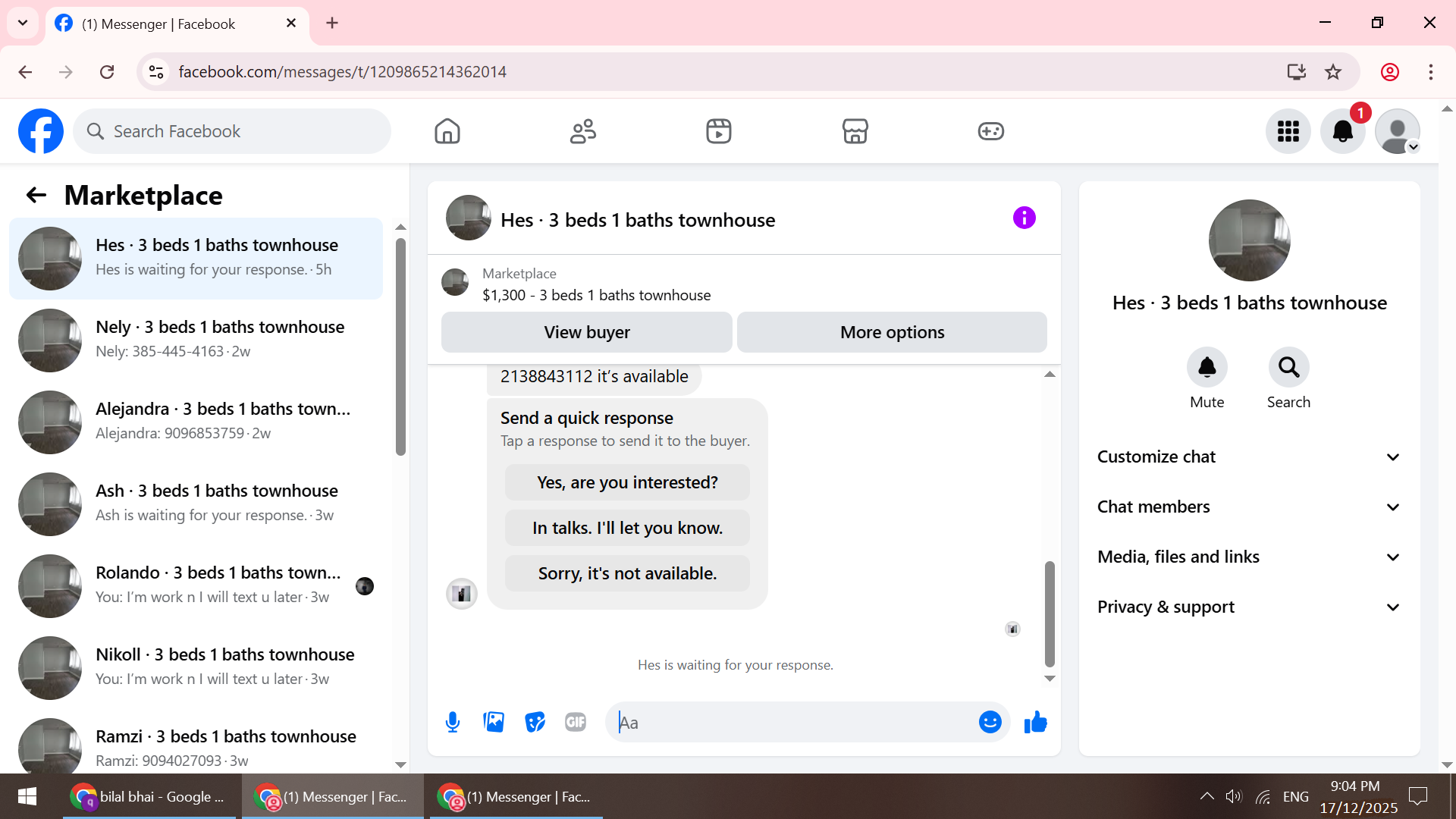Click the conversation list scrollbar
The width and height of the screenshot is (1456, 819).
[400, 347]
